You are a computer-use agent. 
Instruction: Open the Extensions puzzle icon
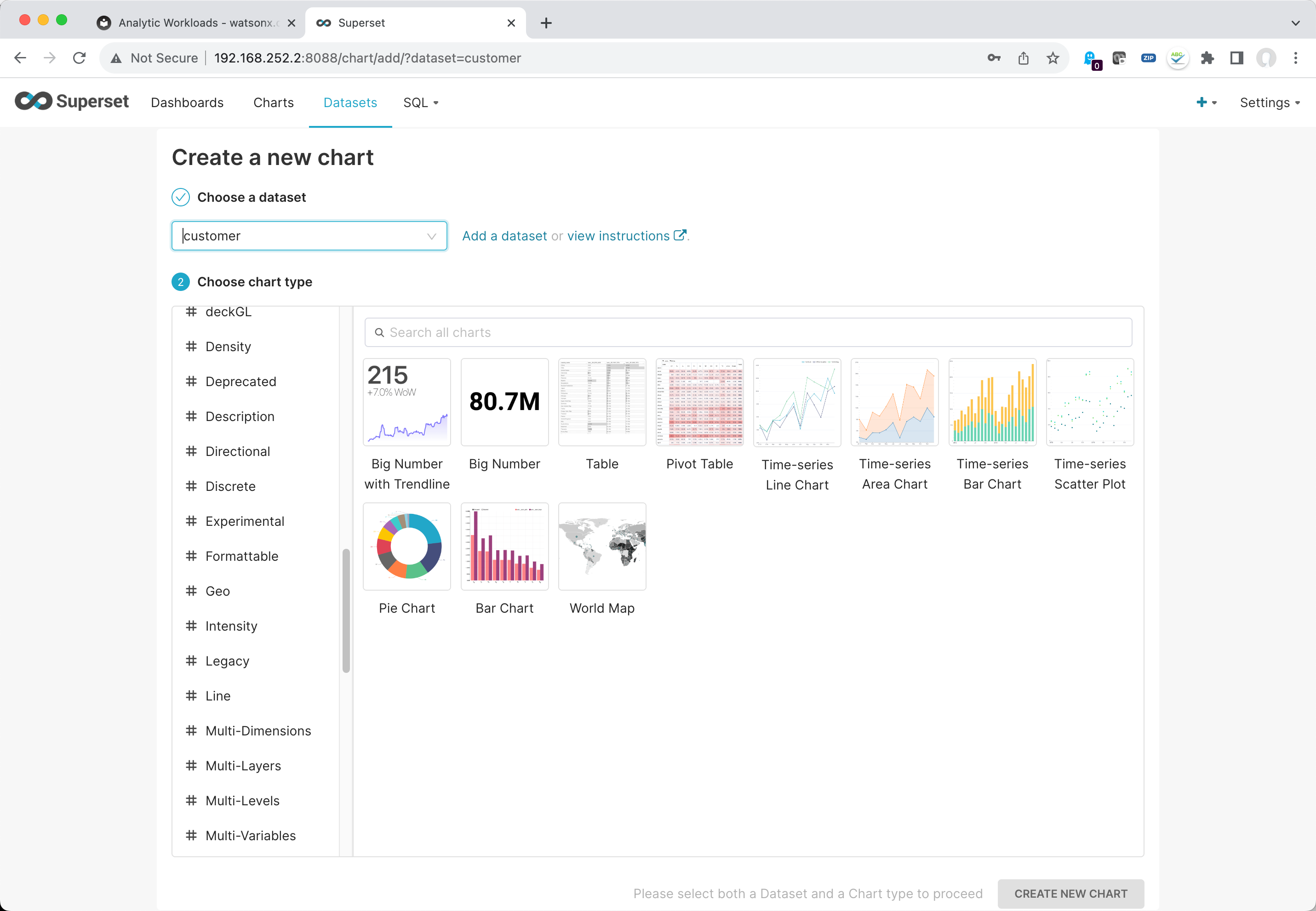coord(1207,57)
